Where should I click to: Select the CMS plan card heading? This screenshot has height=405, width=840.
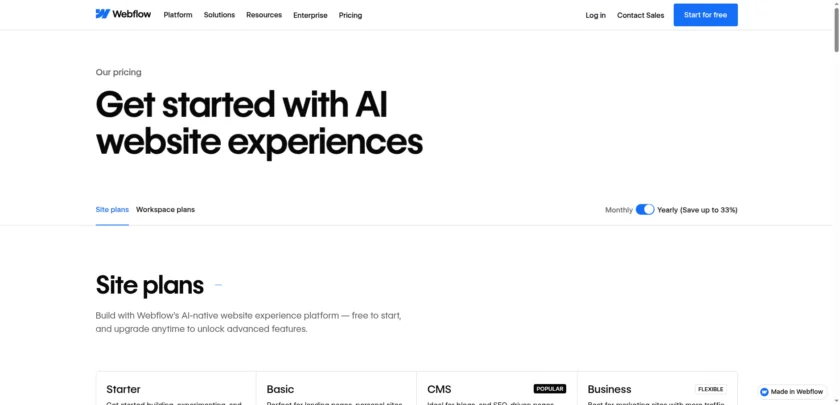tap(439, 389)
